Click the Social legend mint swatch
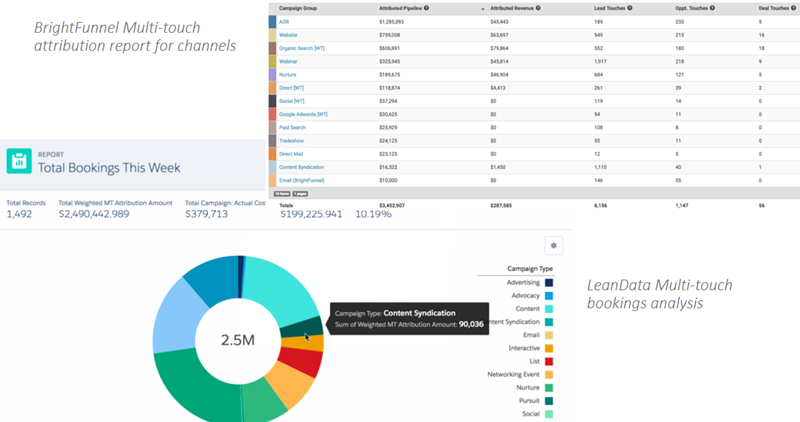The width and height of the screenshot is (800, 422). coord(549,414)
